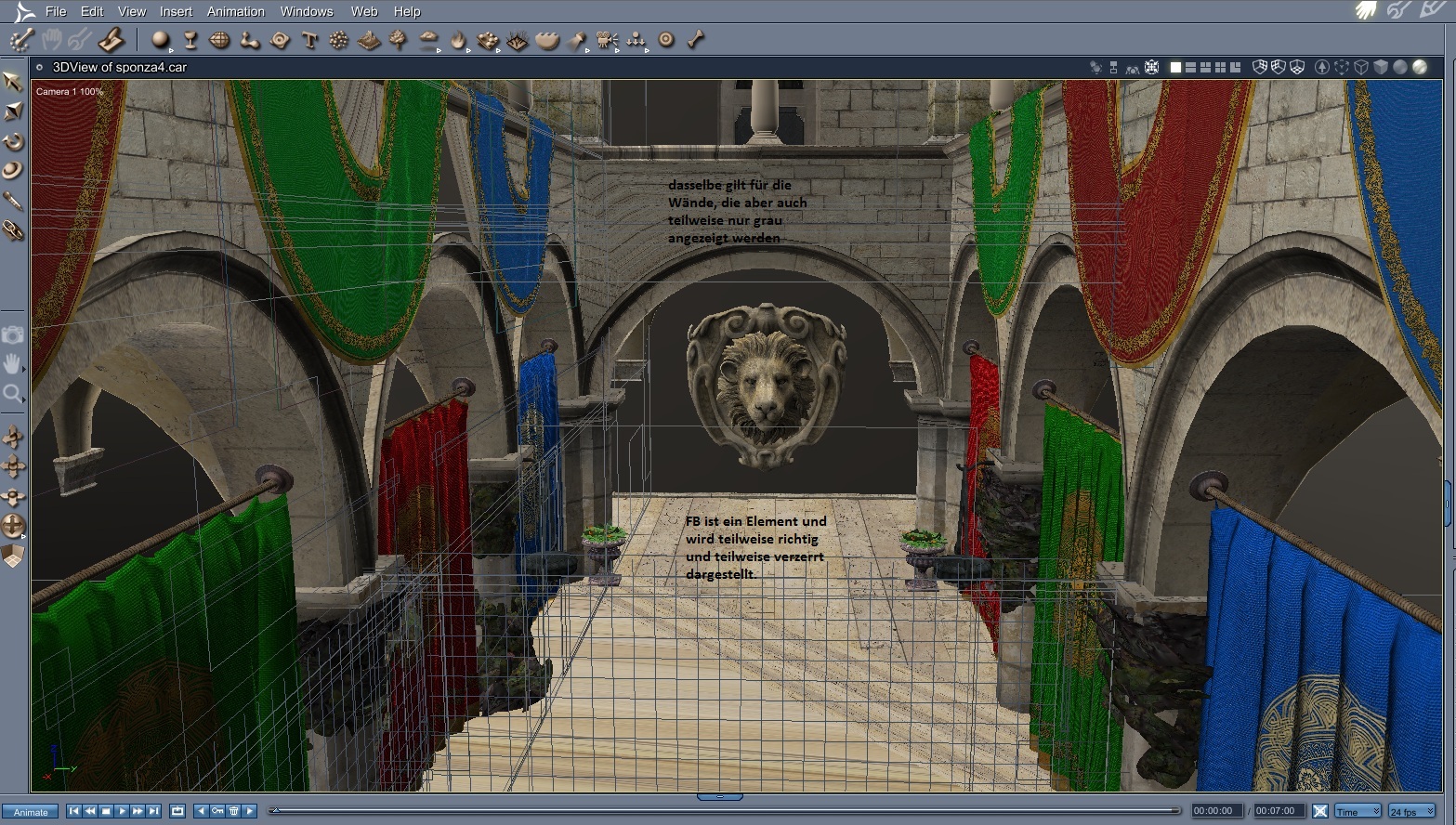The image size is (1456, 825).
Task: Insert a spot light
Action: tap(577, 40)
